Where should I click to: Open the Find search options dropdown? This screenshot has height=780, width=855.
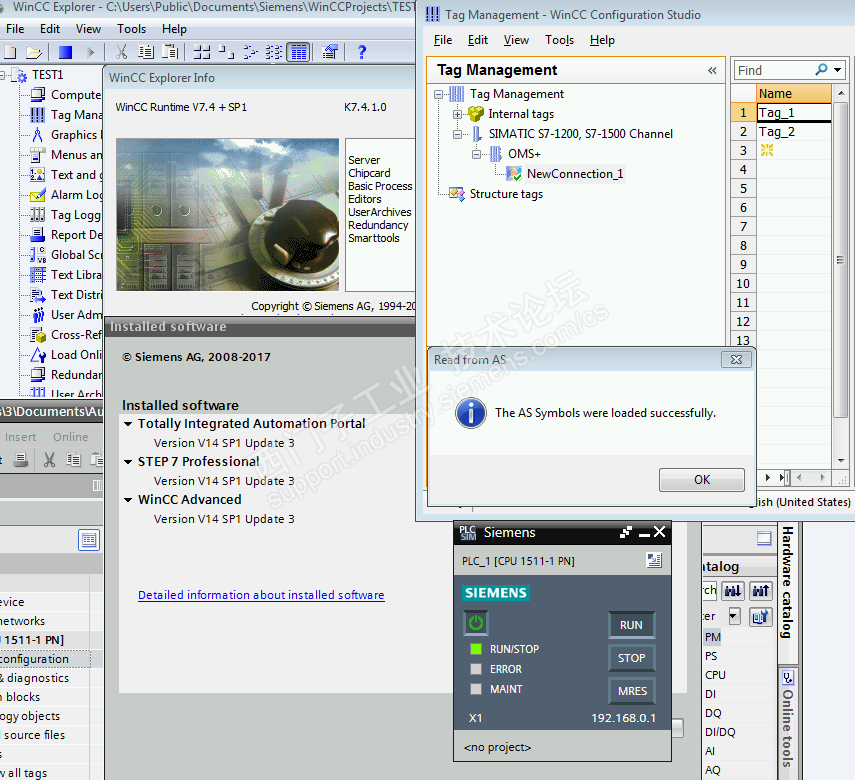point(838,70)
